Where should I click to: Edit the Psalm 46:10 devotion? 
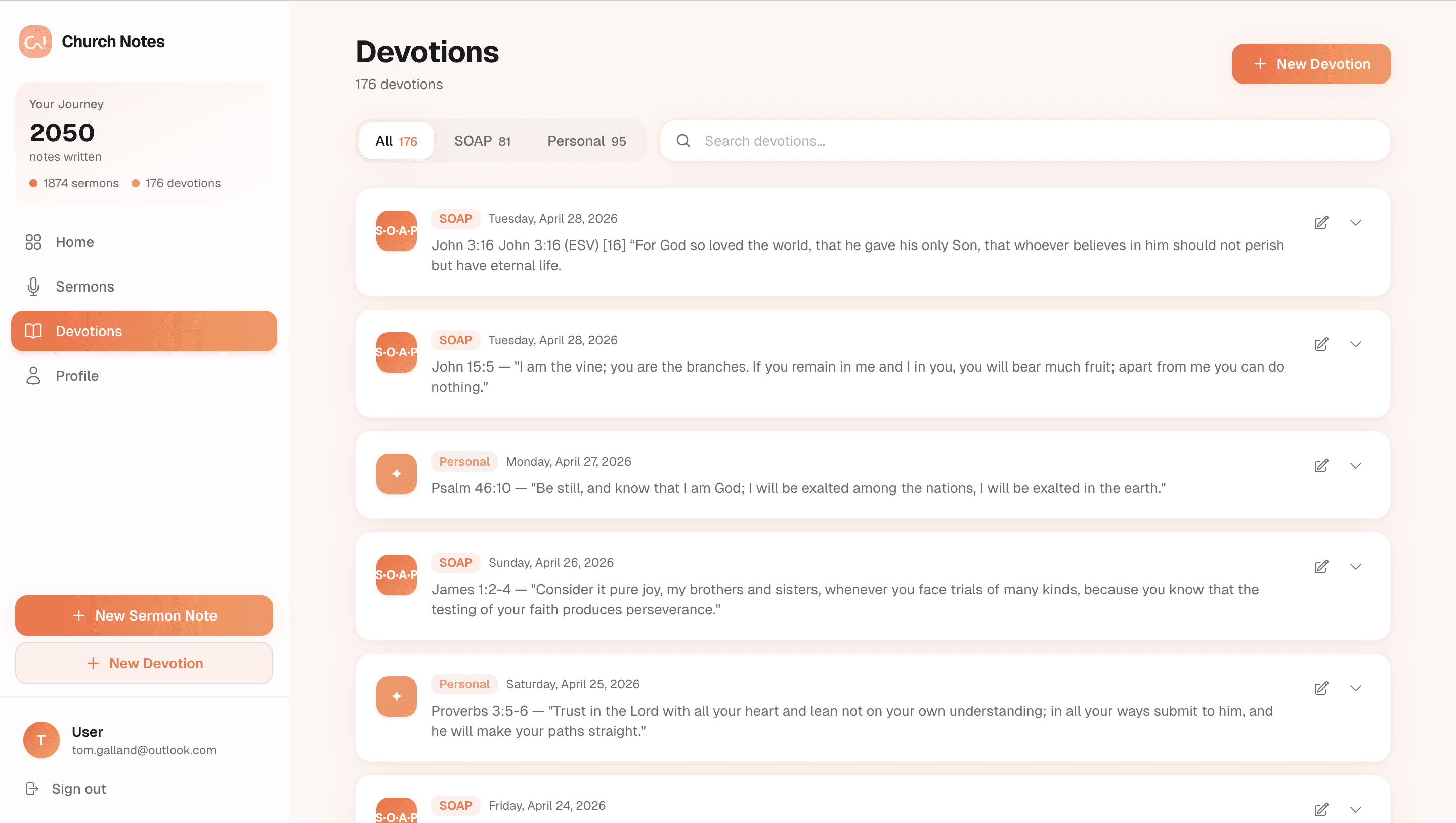coord(1321,466)
